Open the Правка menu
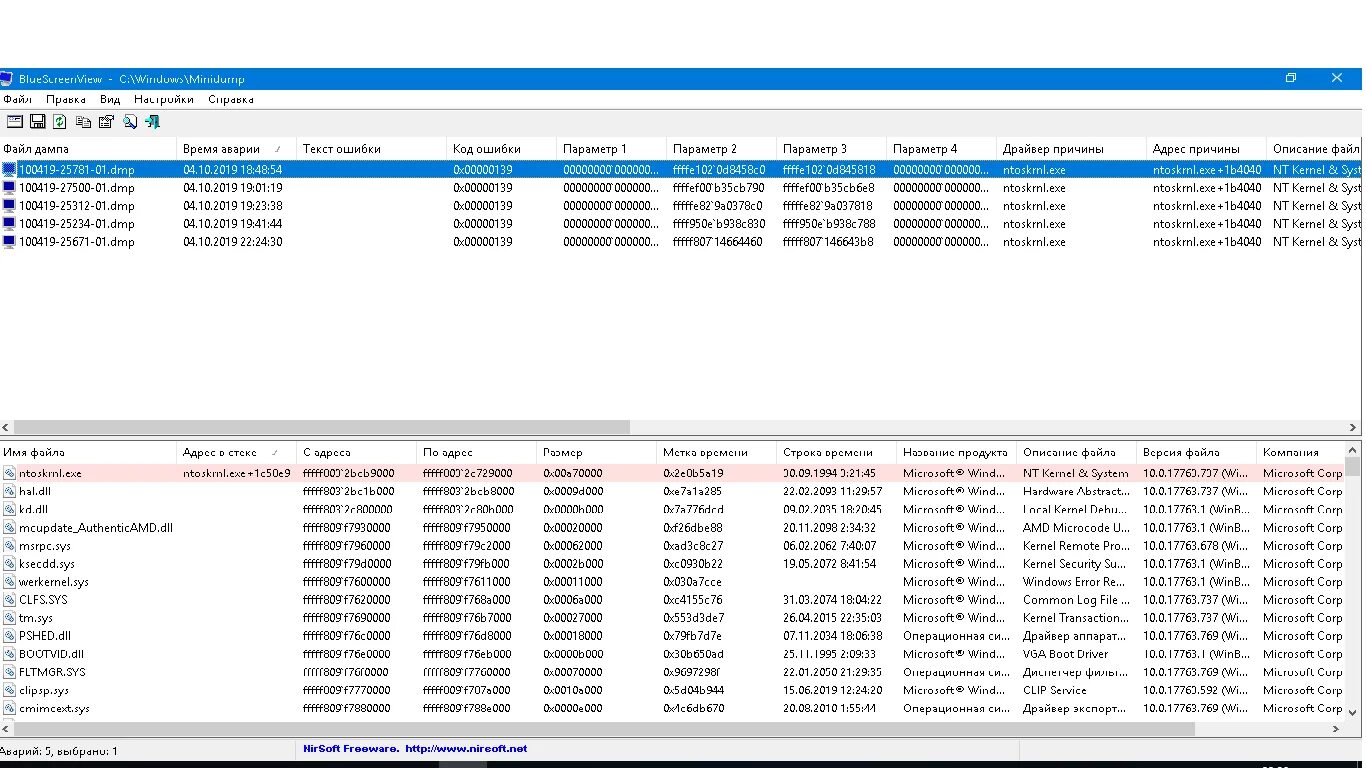The width and height of the screenshot is (1366, 768). (x=66, y=99)
